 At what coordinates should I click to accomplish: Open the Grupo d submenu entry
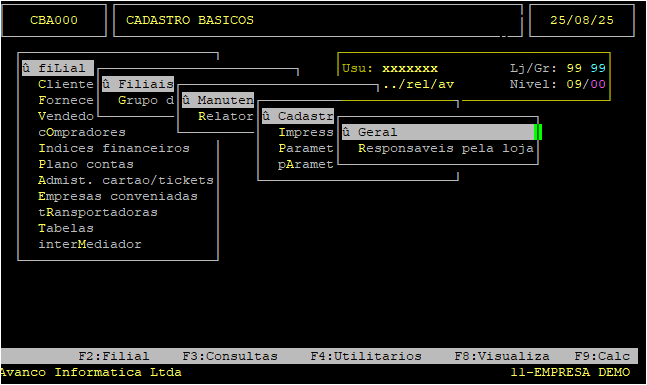tap(146, 100)
